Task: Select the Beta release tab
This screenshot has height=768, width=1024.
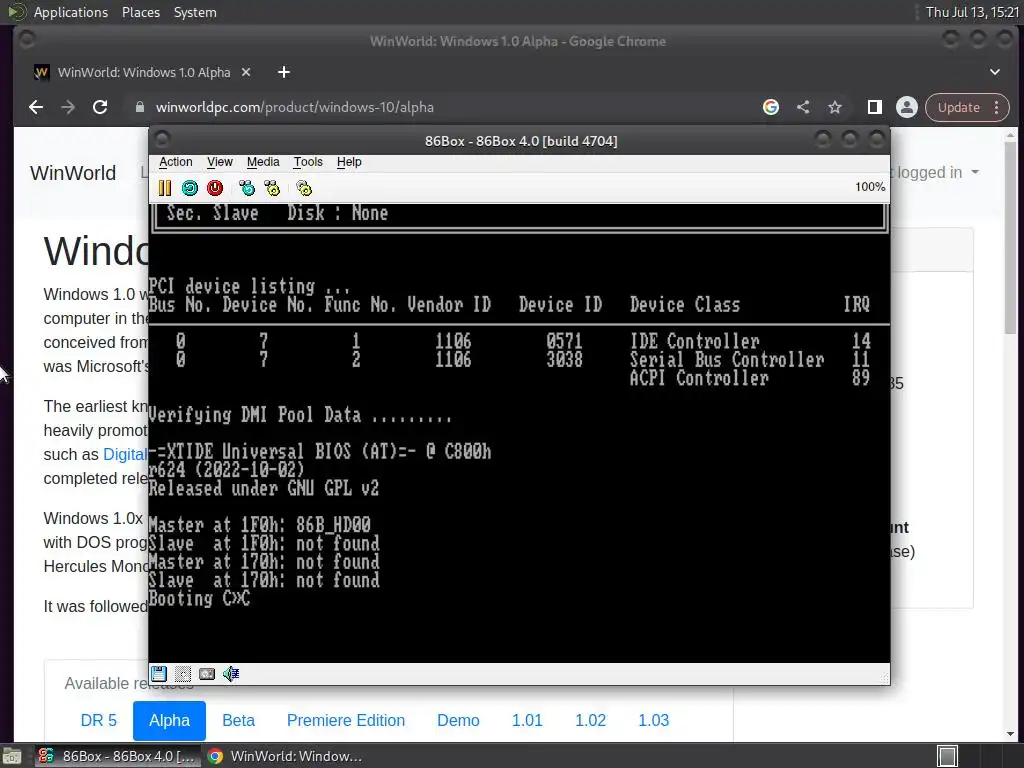Action: pos(238,720)
